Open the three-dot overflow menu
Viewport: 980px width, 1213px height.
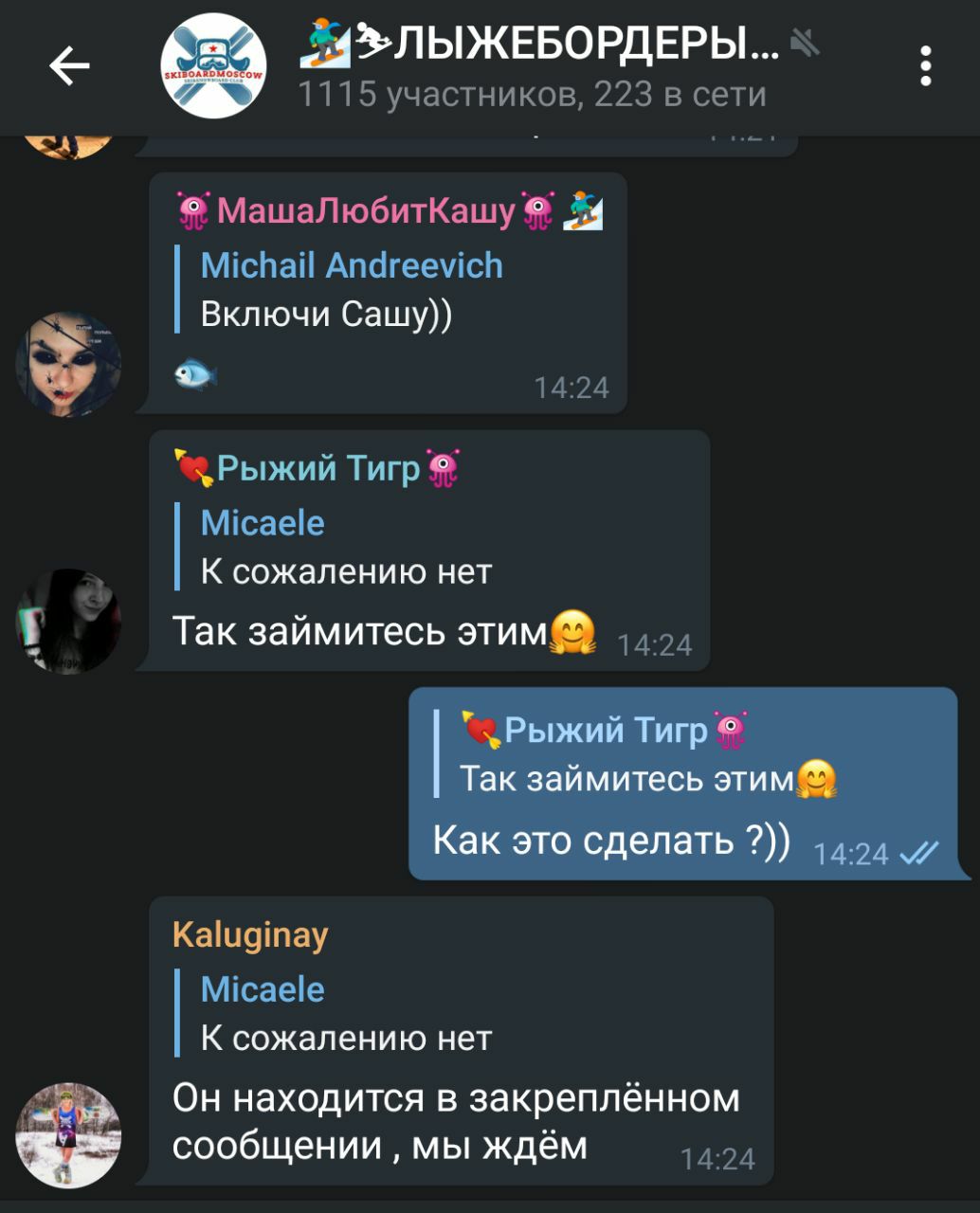click(926, 66)
